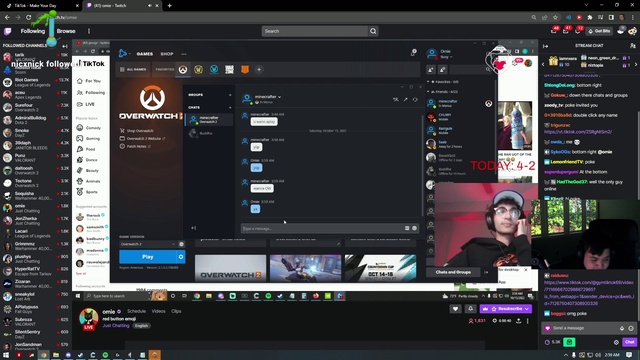This screenshot has width=640, height=360.
Task: Share the stream via share icon
Action: coord(518,321)
